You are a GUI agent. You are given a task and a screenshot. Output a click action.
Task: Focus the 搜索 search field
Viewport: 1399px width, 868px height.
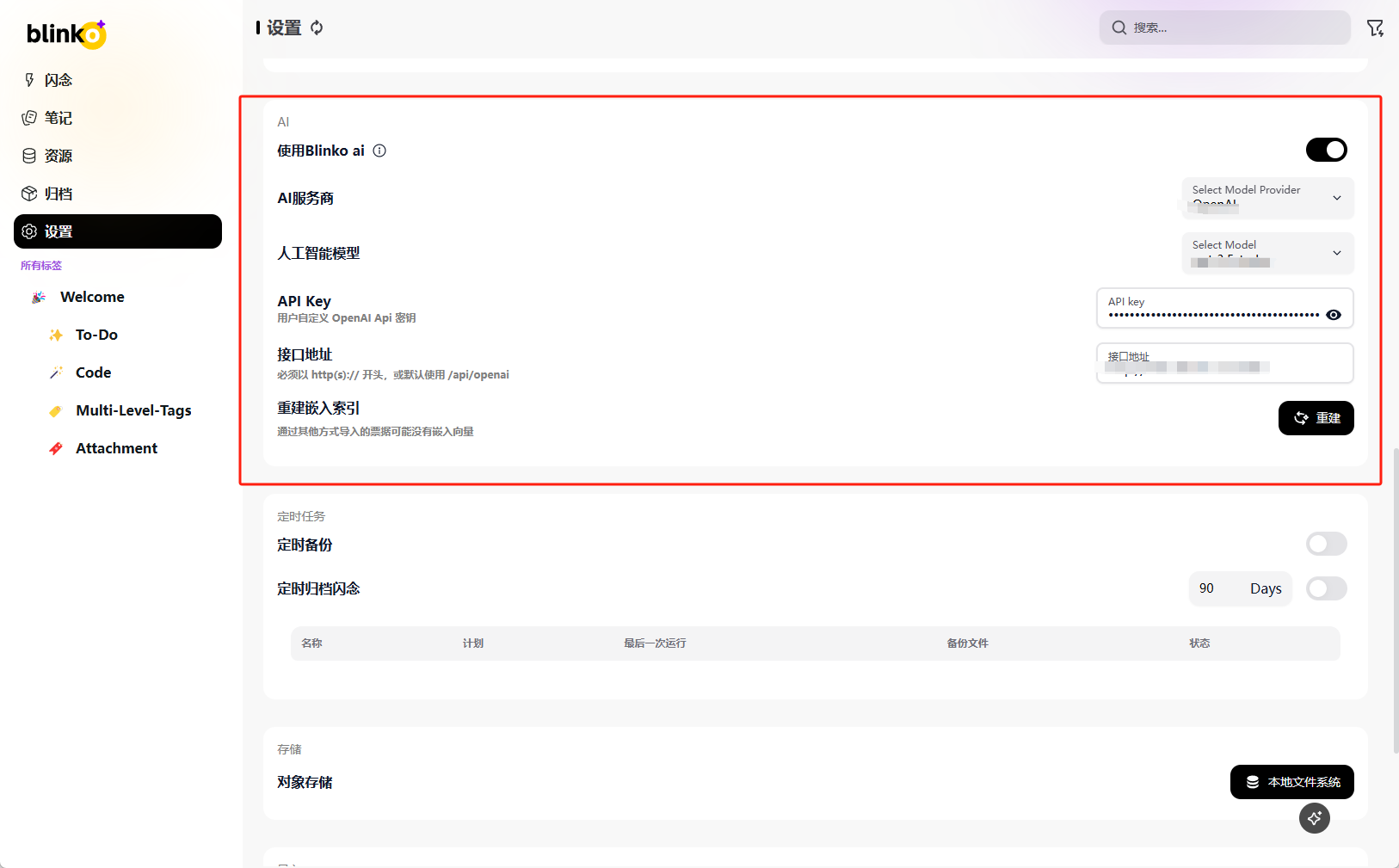click(x=1224, y=28)
